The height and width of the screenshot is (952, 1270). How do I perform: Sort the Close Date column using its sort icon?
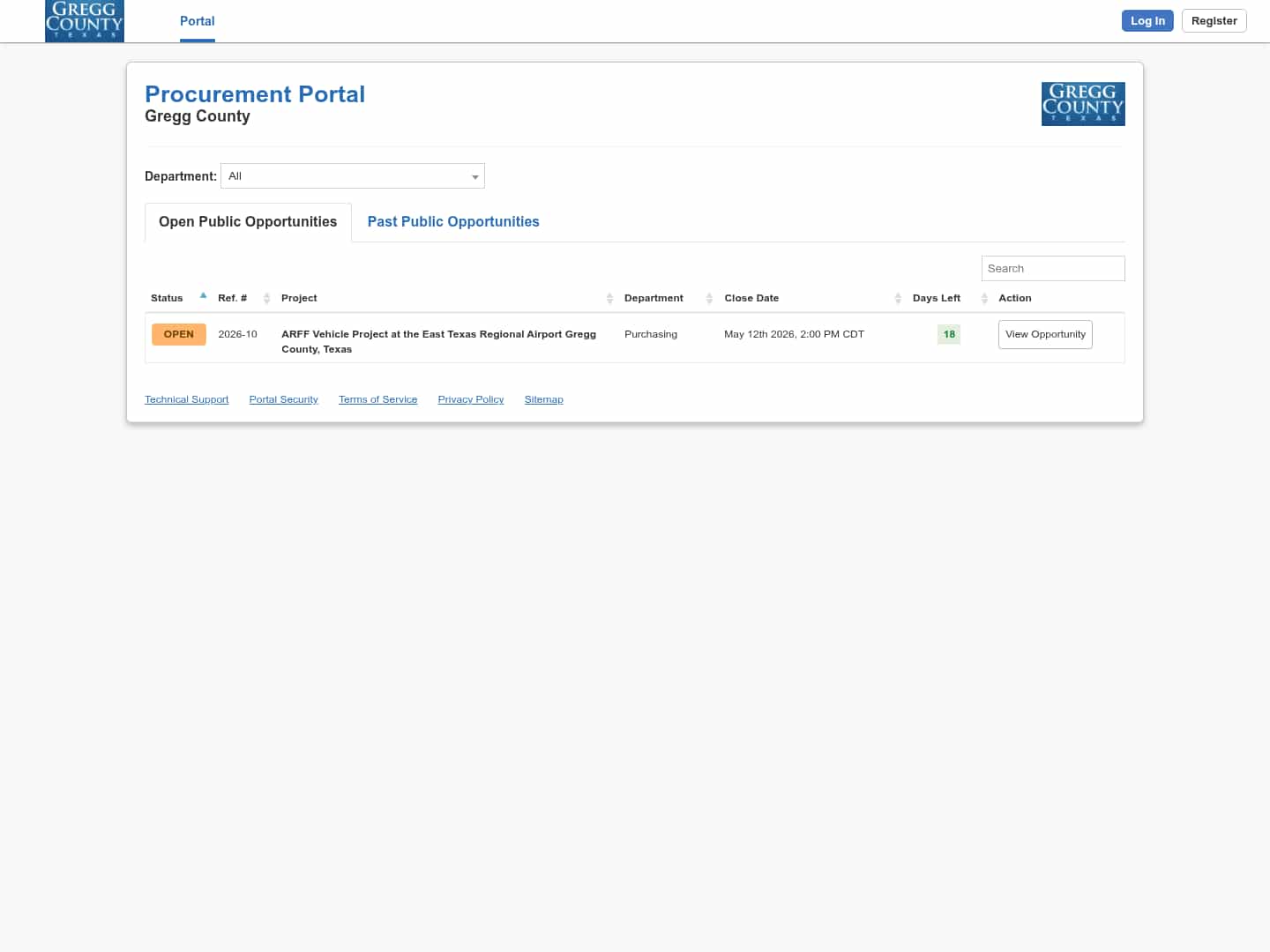[x=898, y=298]
